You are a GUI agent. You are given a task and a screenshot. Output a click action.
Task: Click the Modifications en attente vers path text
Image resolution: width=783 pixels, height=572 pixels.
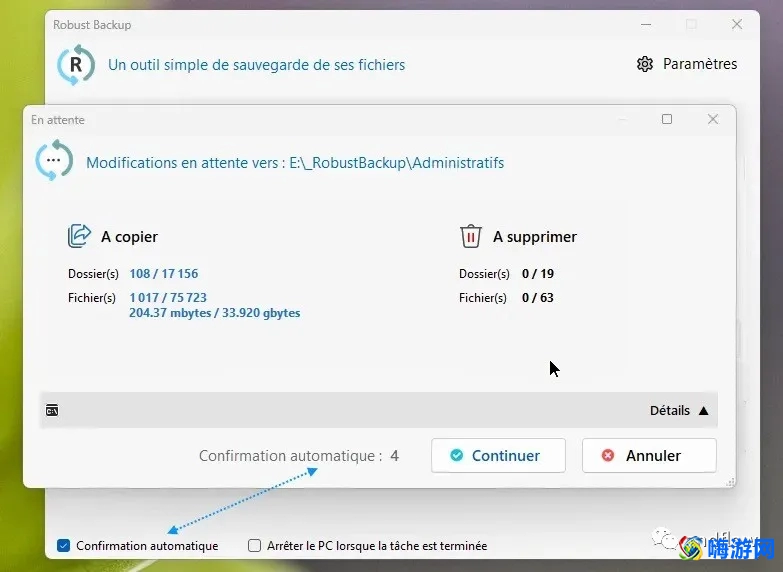(x=295, y=163)
